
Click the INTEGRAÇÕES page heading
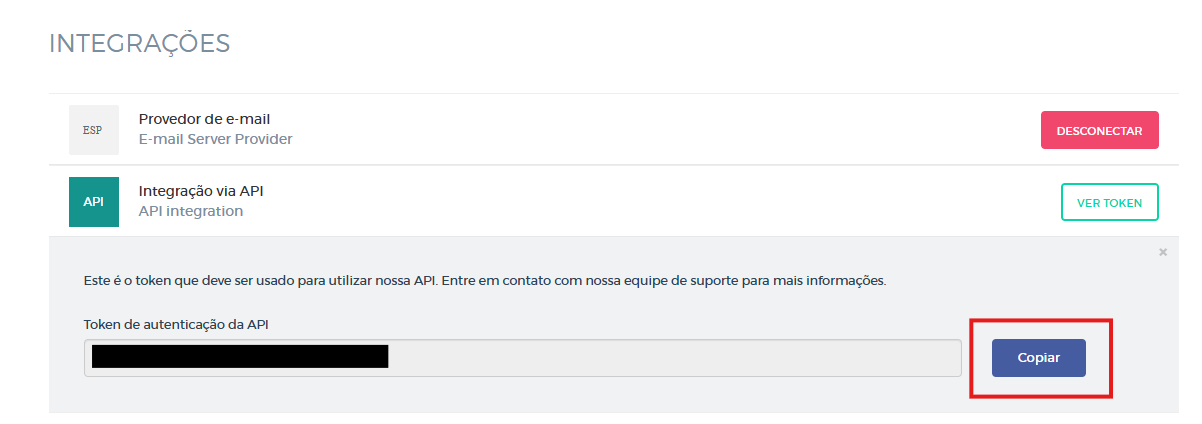[x=139, y=43]
